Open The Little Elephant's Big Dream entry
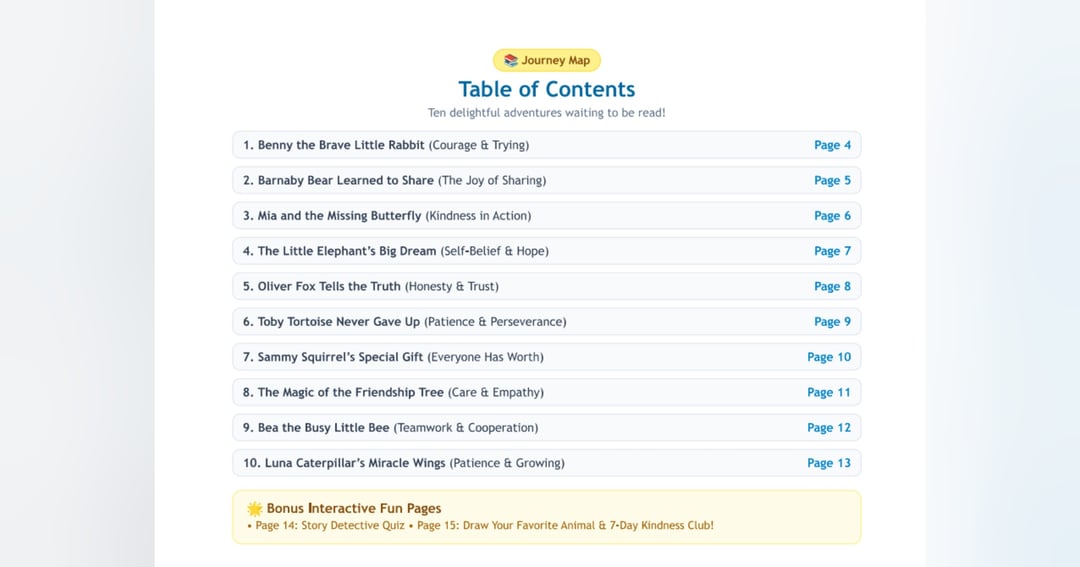The width and height of the screenshot is (1080, 567). point(547,251)
